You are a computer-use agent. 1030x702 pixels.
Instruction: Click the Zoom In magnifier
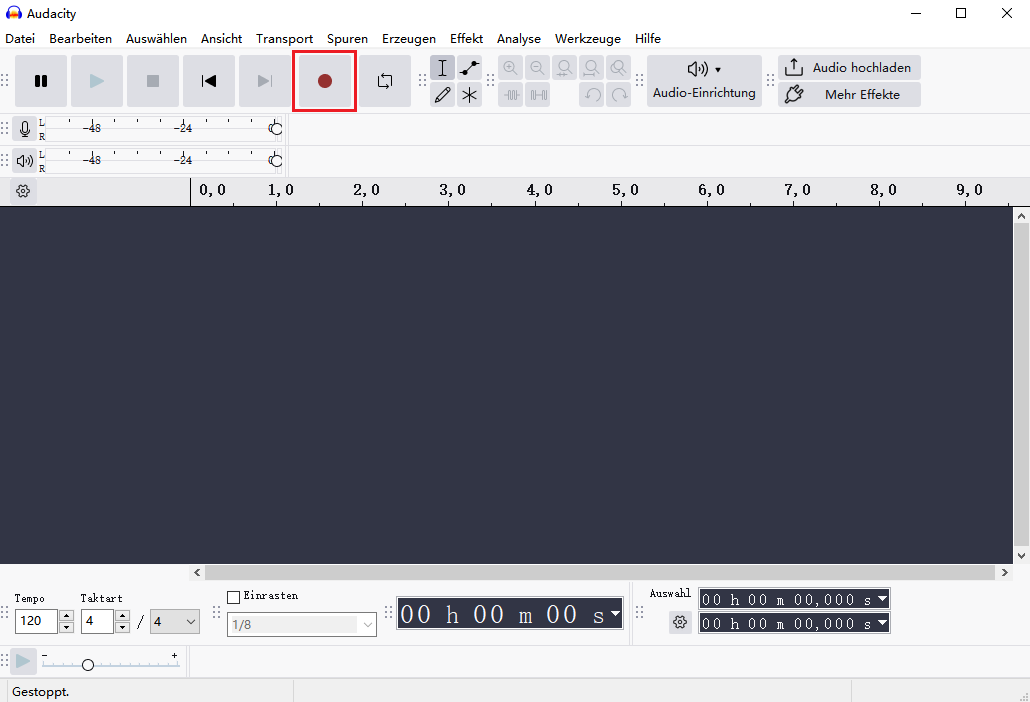[510, 68]
